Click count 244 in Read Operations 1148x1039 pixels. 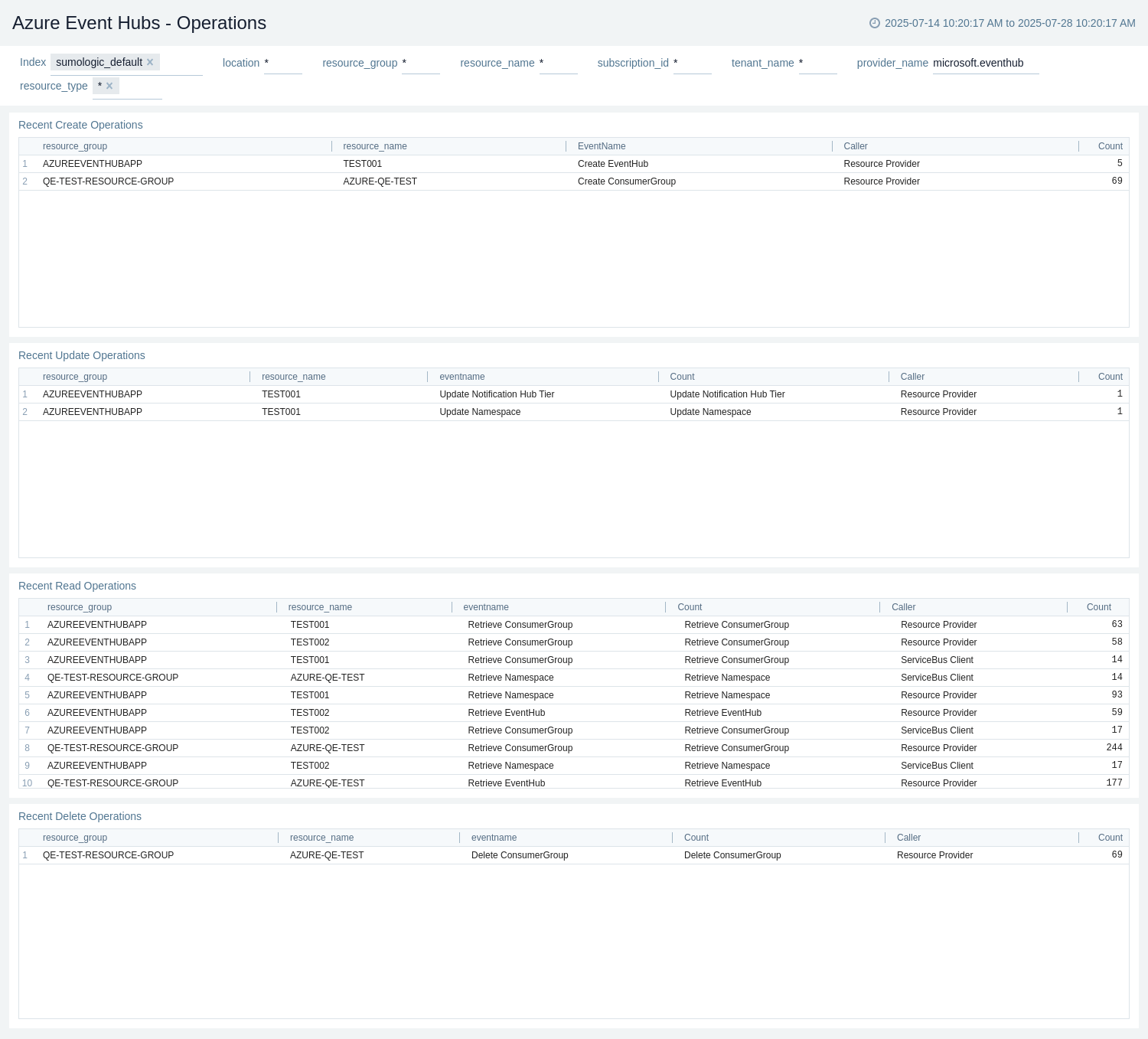pos(1114,748)
